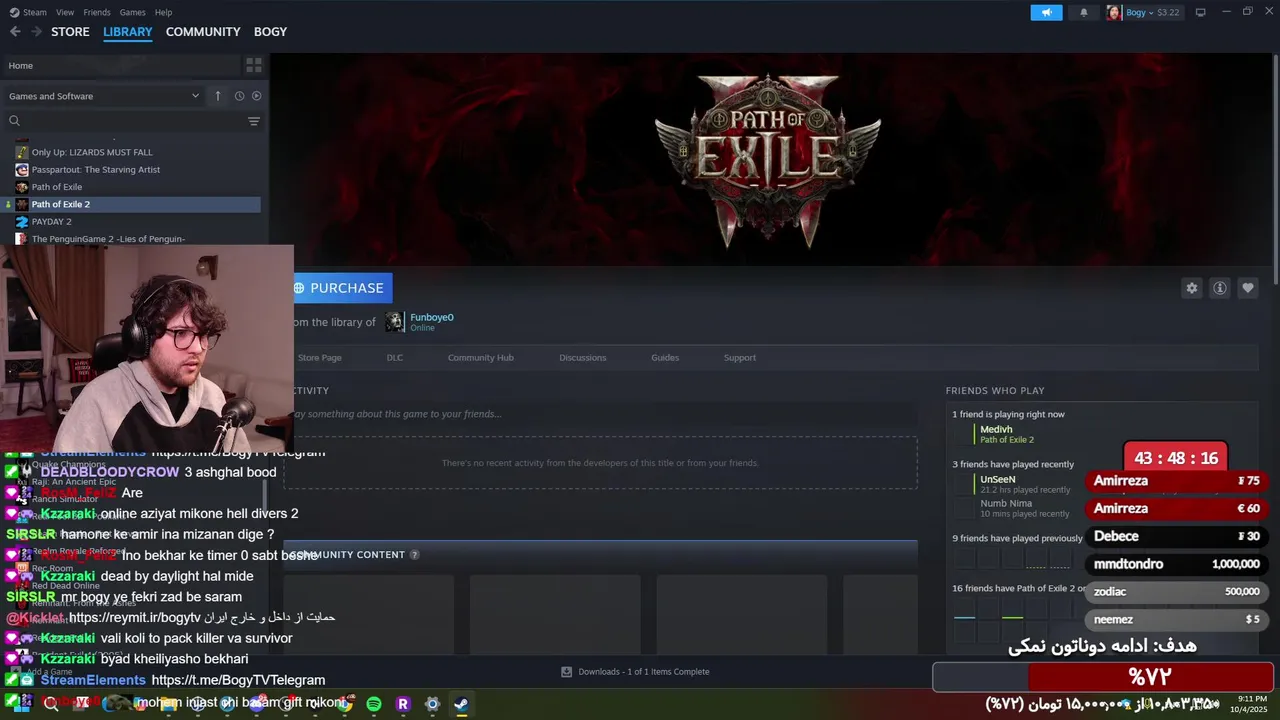
Task: Open the Friends menu
Action: coord(97,12)
